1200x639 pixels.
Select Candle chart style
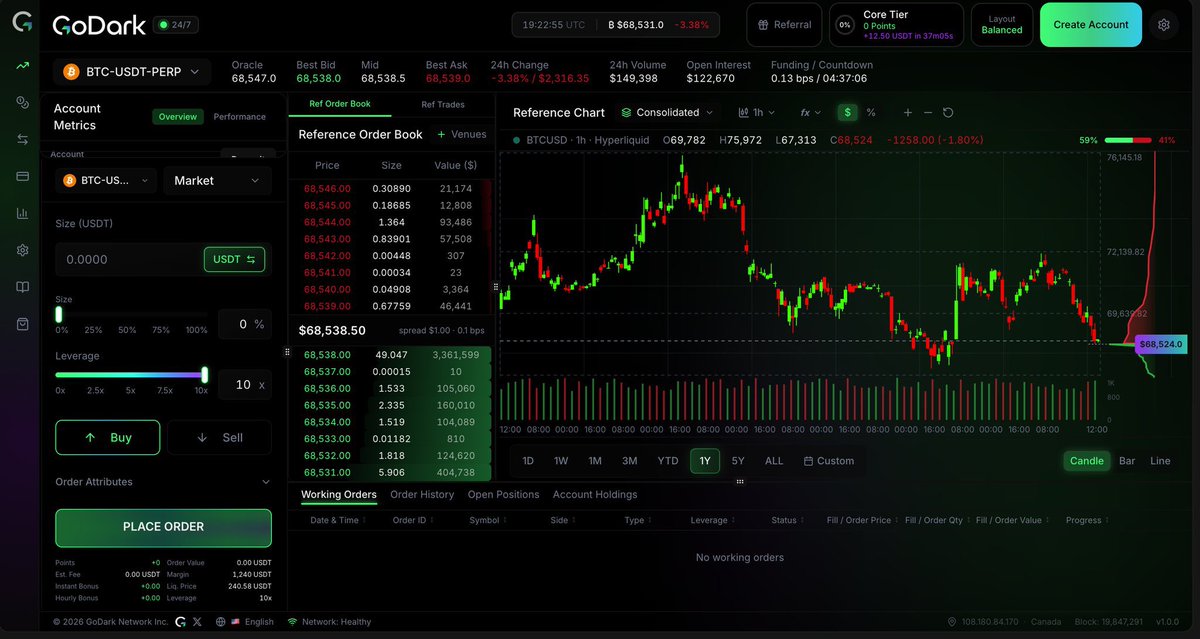[1086, 461]
